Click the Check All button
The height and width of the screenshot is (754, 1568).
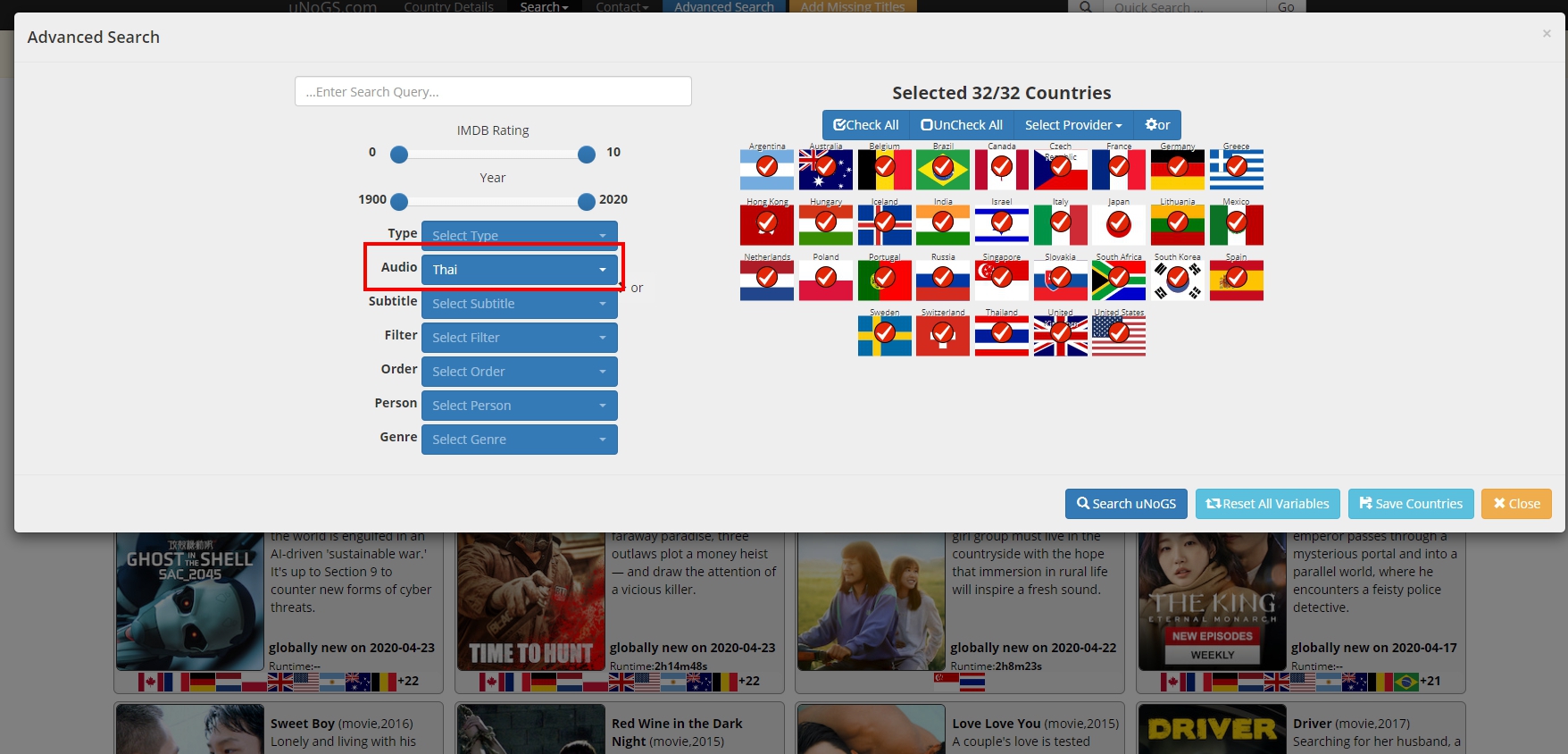pyautogui.click(x=866, y=125)
